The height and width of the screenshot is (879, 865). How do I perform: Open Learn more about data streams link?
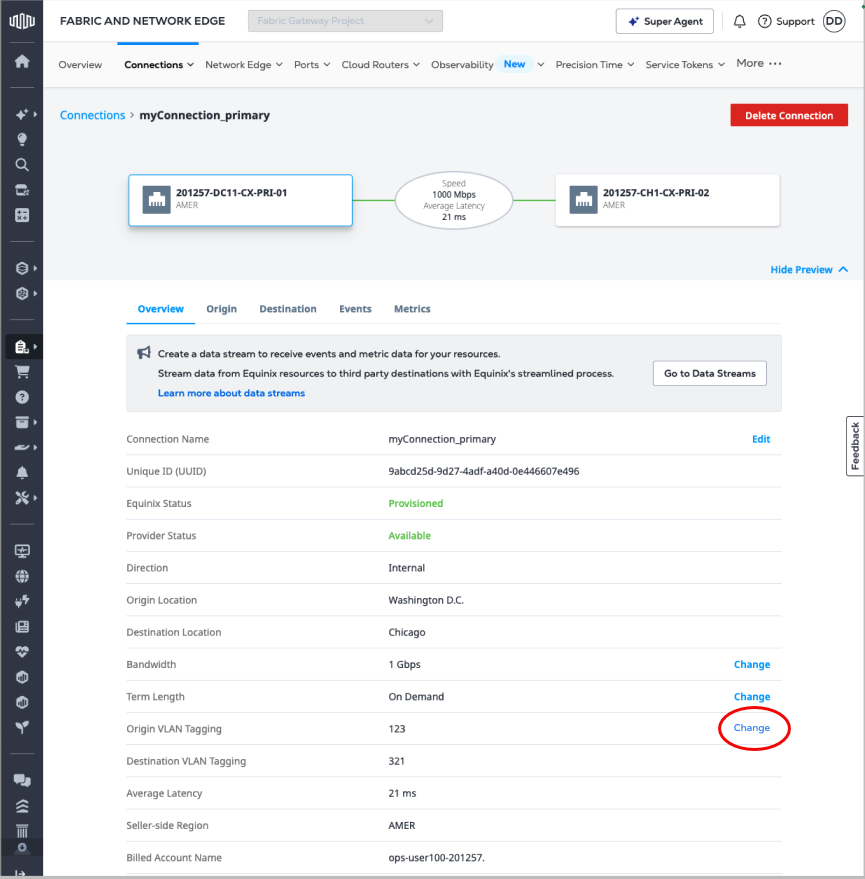pos(231,393)
